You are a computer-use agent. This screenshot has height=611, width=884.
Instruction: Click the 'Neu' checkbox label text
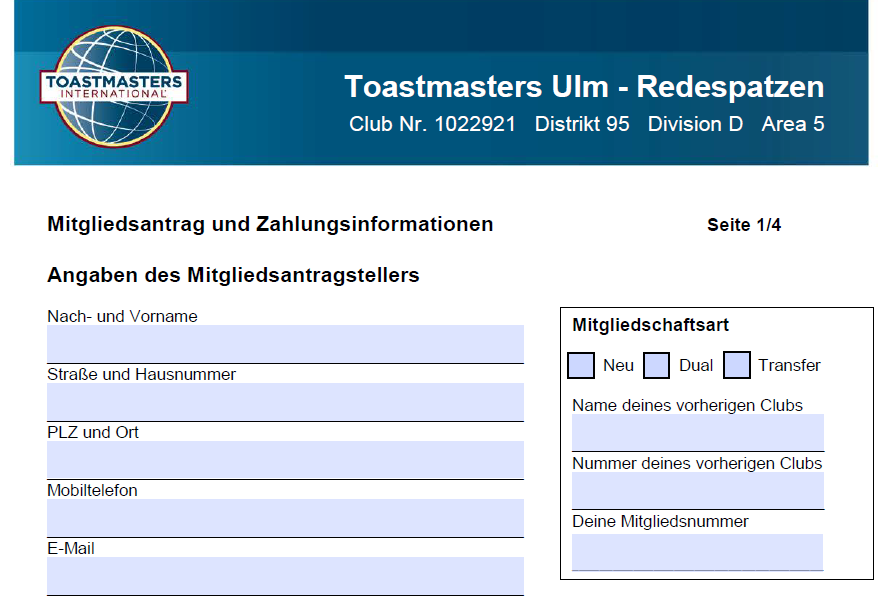(618, 365)
